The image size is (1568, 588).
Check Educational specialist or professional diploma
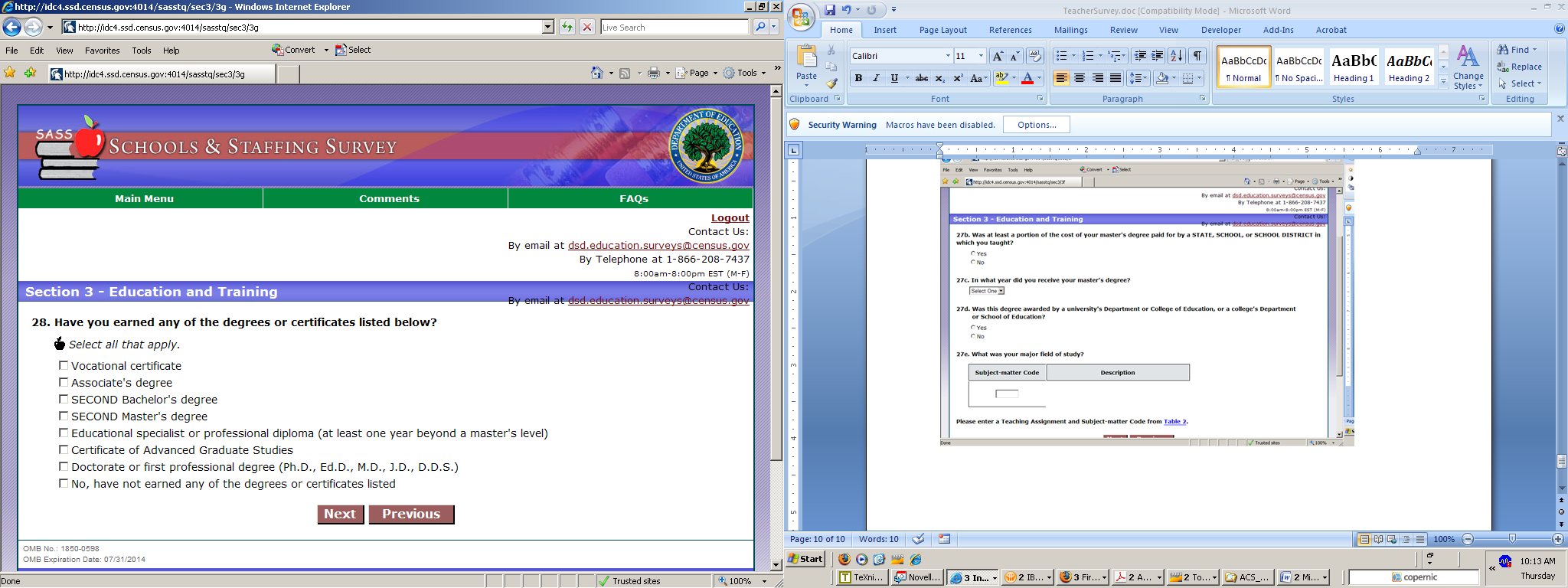coord(64,433)
